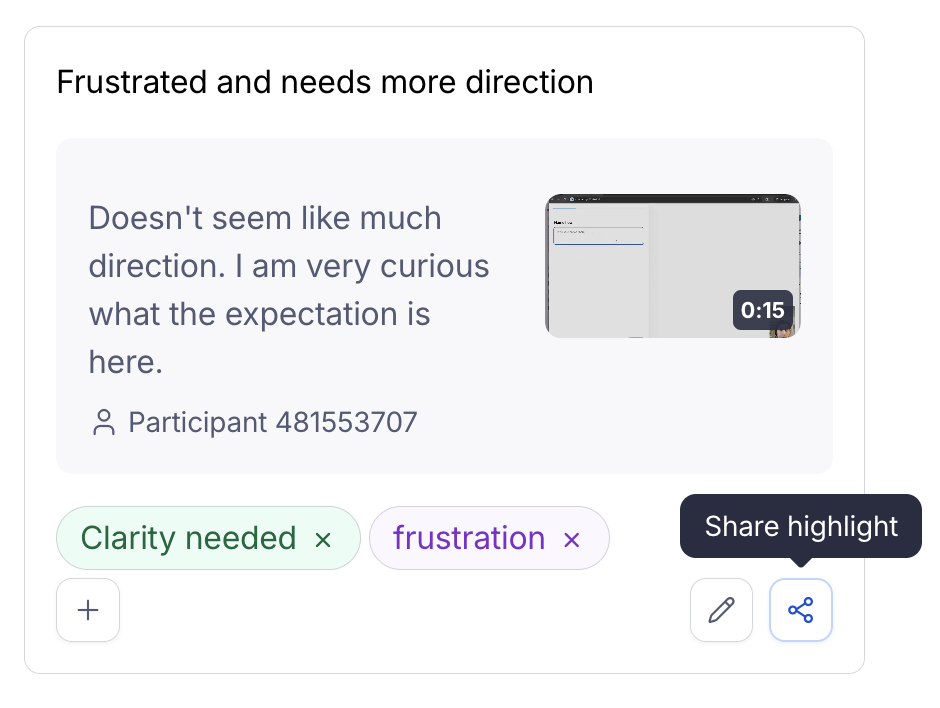Select the purple frustration tag label
Viewport: 940px width, 708px height.
click(468, 538)
